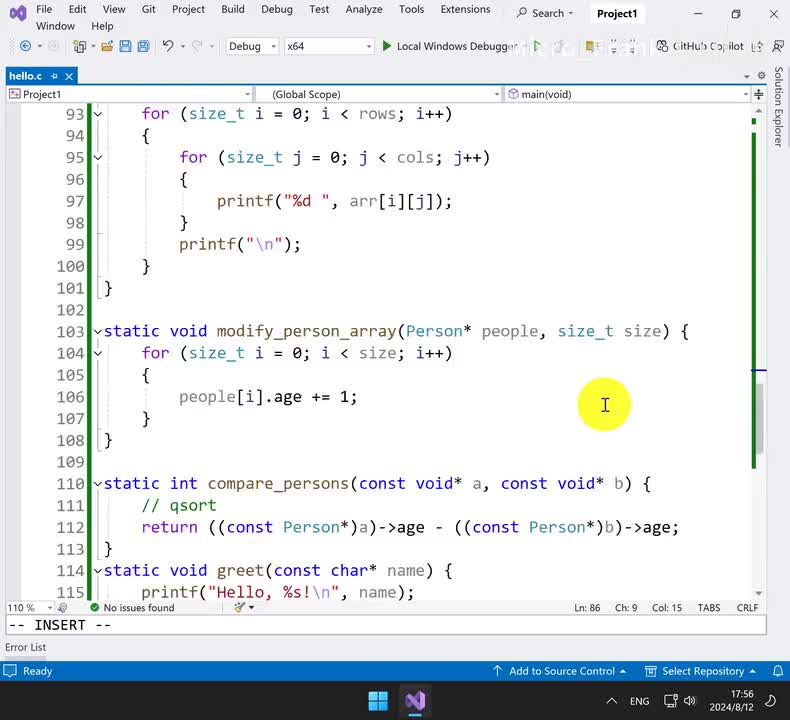Click the health indicator icon beside zoom

pyautogui.click(x=63, y=608)
